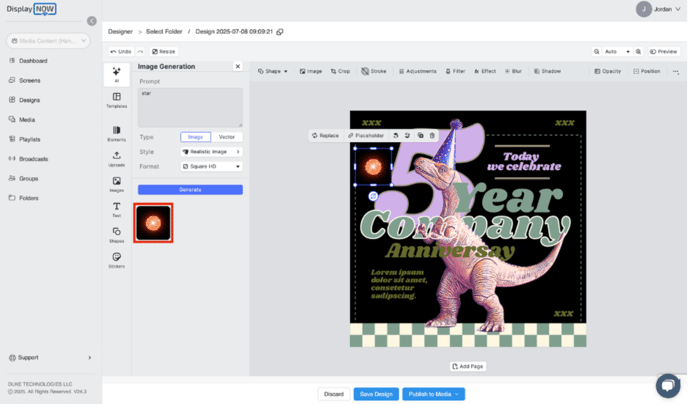Open the Blur option
Screen dimensions: 688x404
513,71
